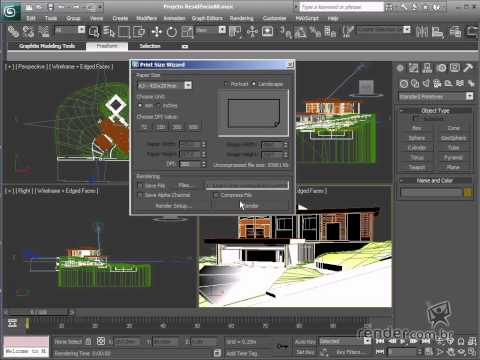Click the object color swatch
Screen dimensions: 480x360
(x=468, y=192)
